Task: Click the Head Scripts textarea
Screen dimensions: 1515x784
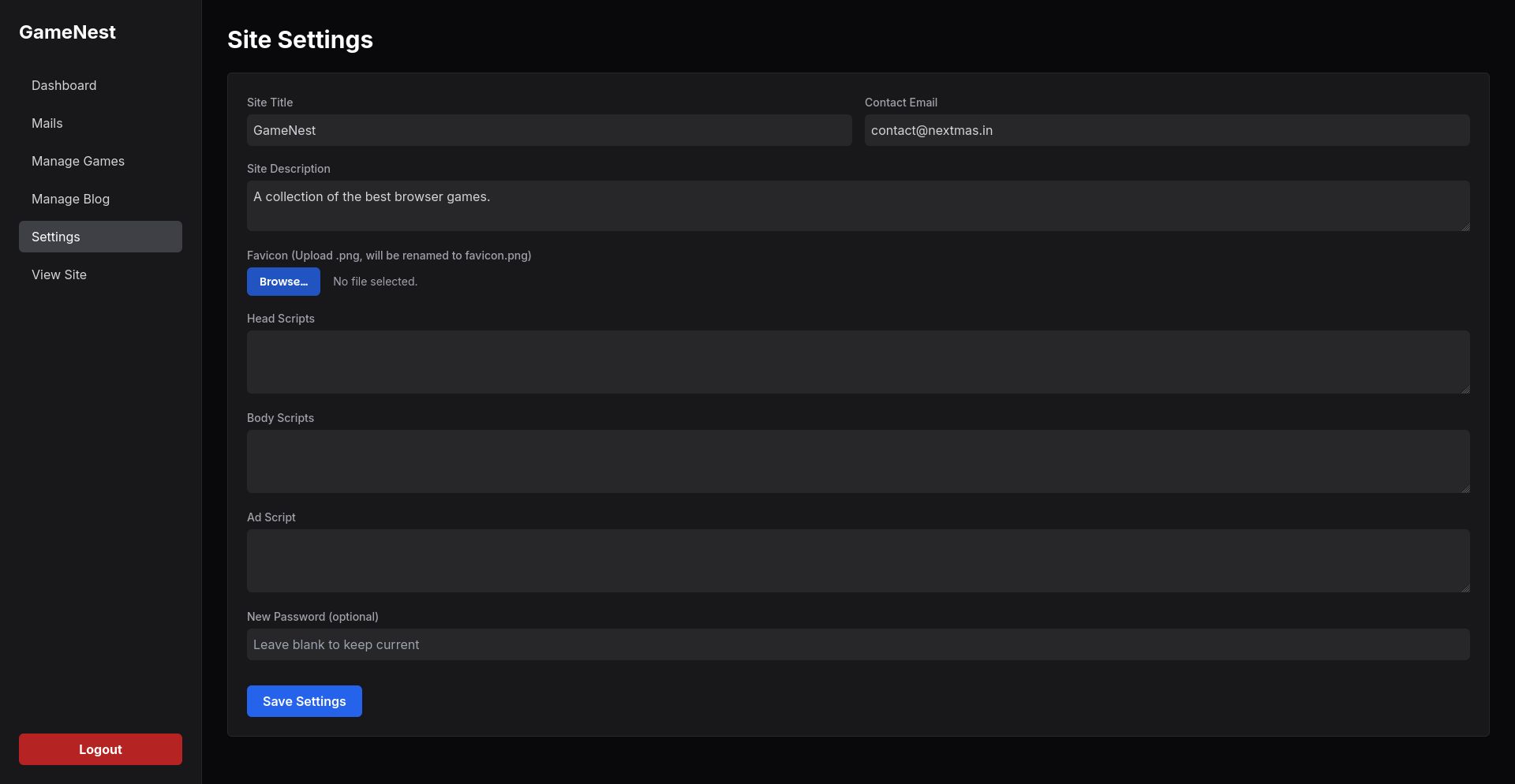Action: 858,362
